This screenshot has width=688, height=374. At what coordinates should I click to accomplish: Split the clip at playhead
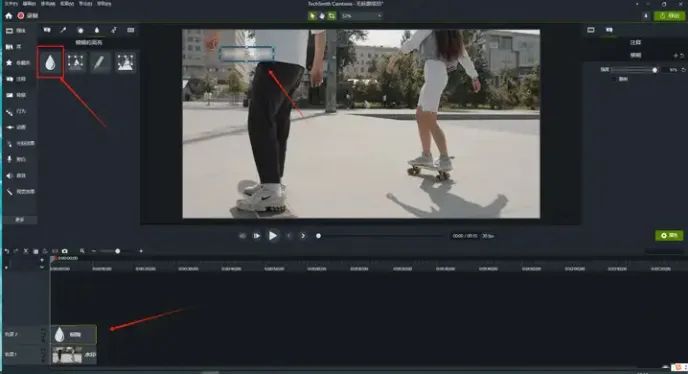coord(55,251)
